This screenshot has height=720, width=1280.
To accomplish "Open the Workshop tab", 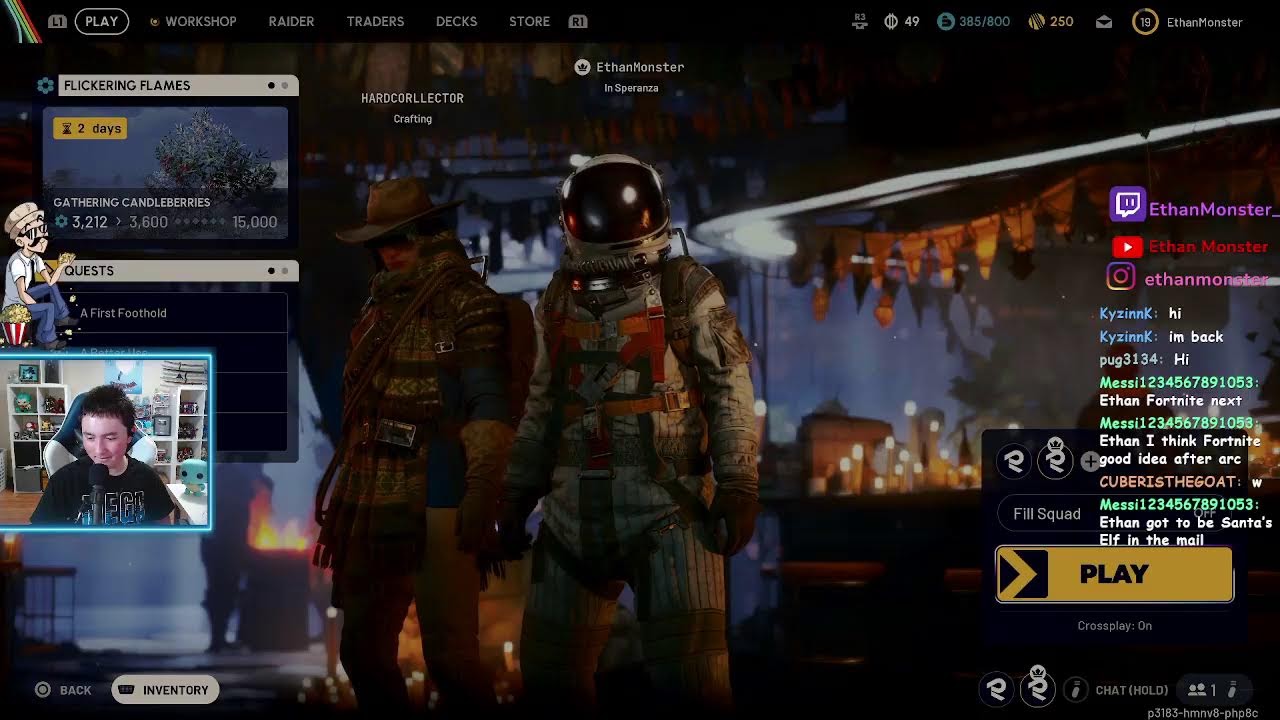I will pos(200,21).
